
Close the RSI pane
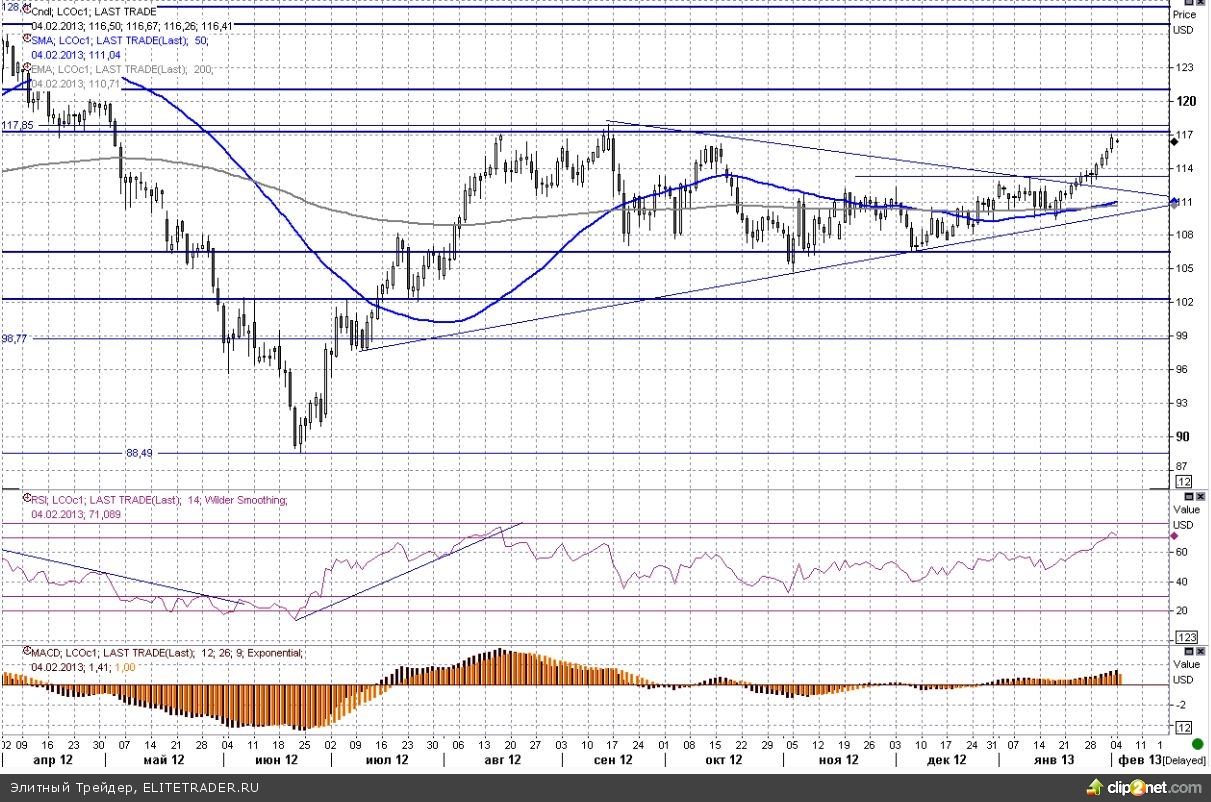pos(1199,497)
